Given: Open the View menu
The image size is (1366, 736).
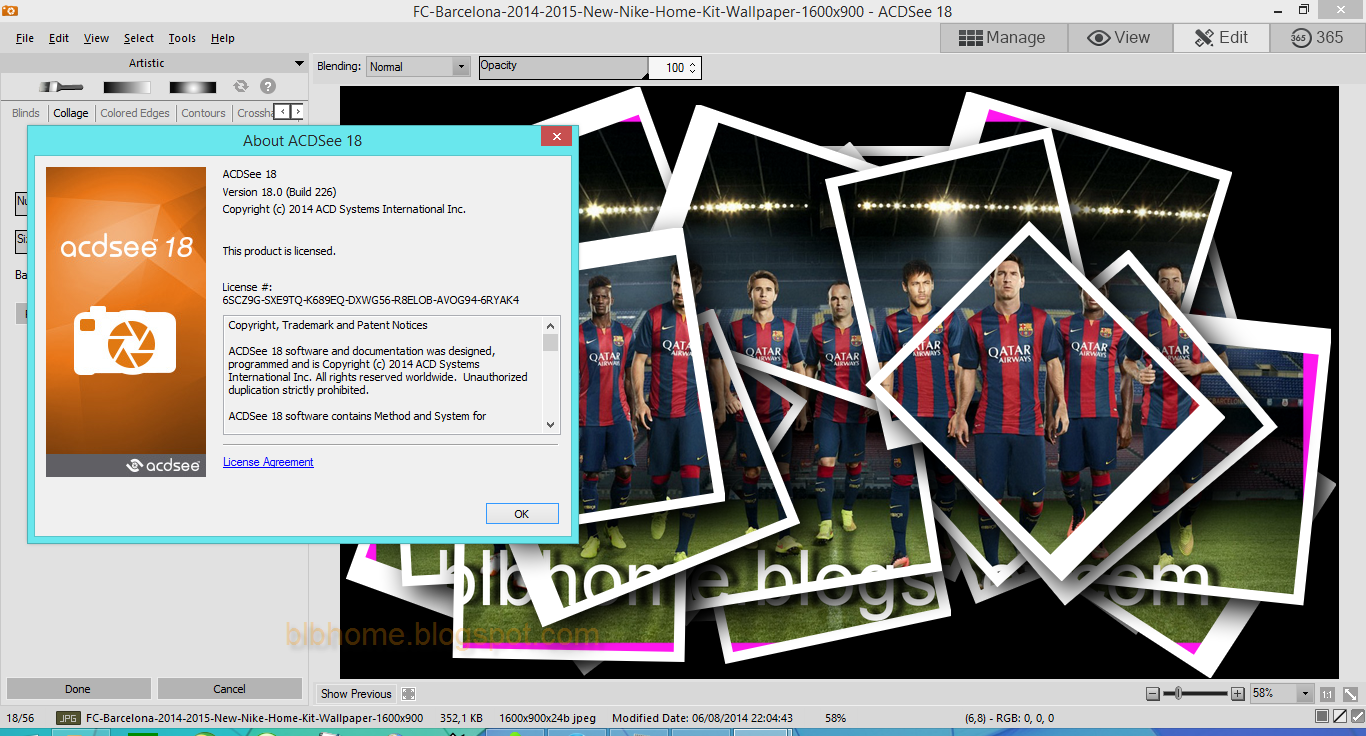Looking at the screenshot, I should tap(96, 38).
